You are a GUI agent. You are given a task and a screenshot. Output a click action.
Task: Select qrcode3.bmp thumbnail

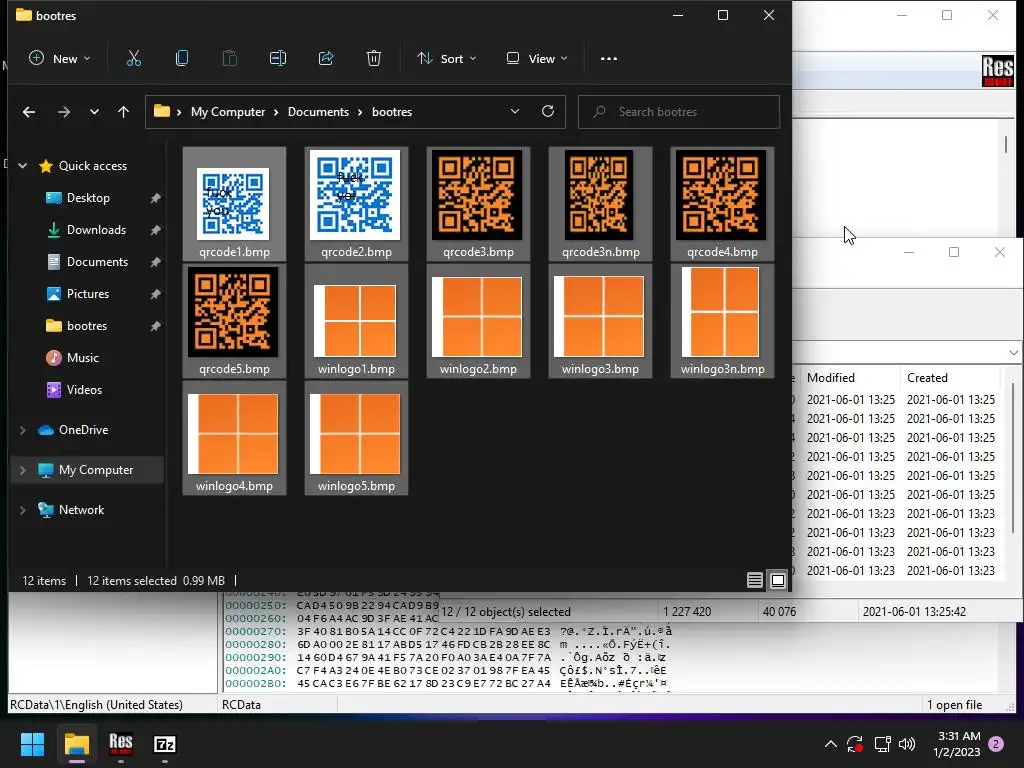(x=478, y=204)
